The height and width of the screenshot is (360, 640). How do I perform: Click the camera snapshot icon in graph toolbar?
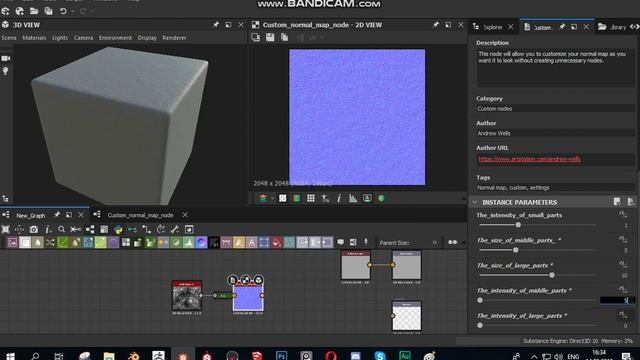click(34, 229)
